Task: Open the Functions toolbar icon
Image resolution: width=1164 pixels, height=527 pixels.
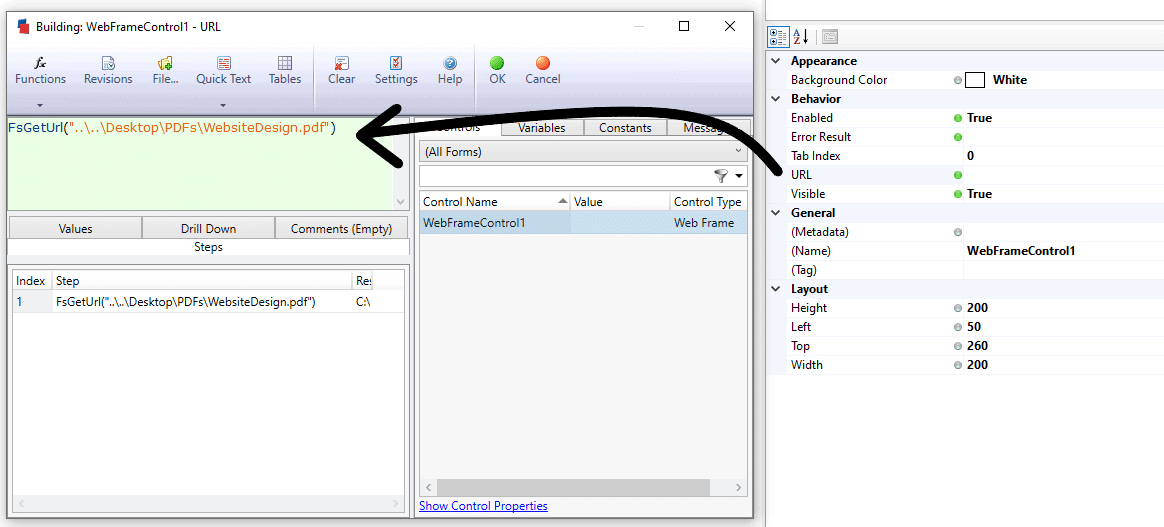Action: 41,63
